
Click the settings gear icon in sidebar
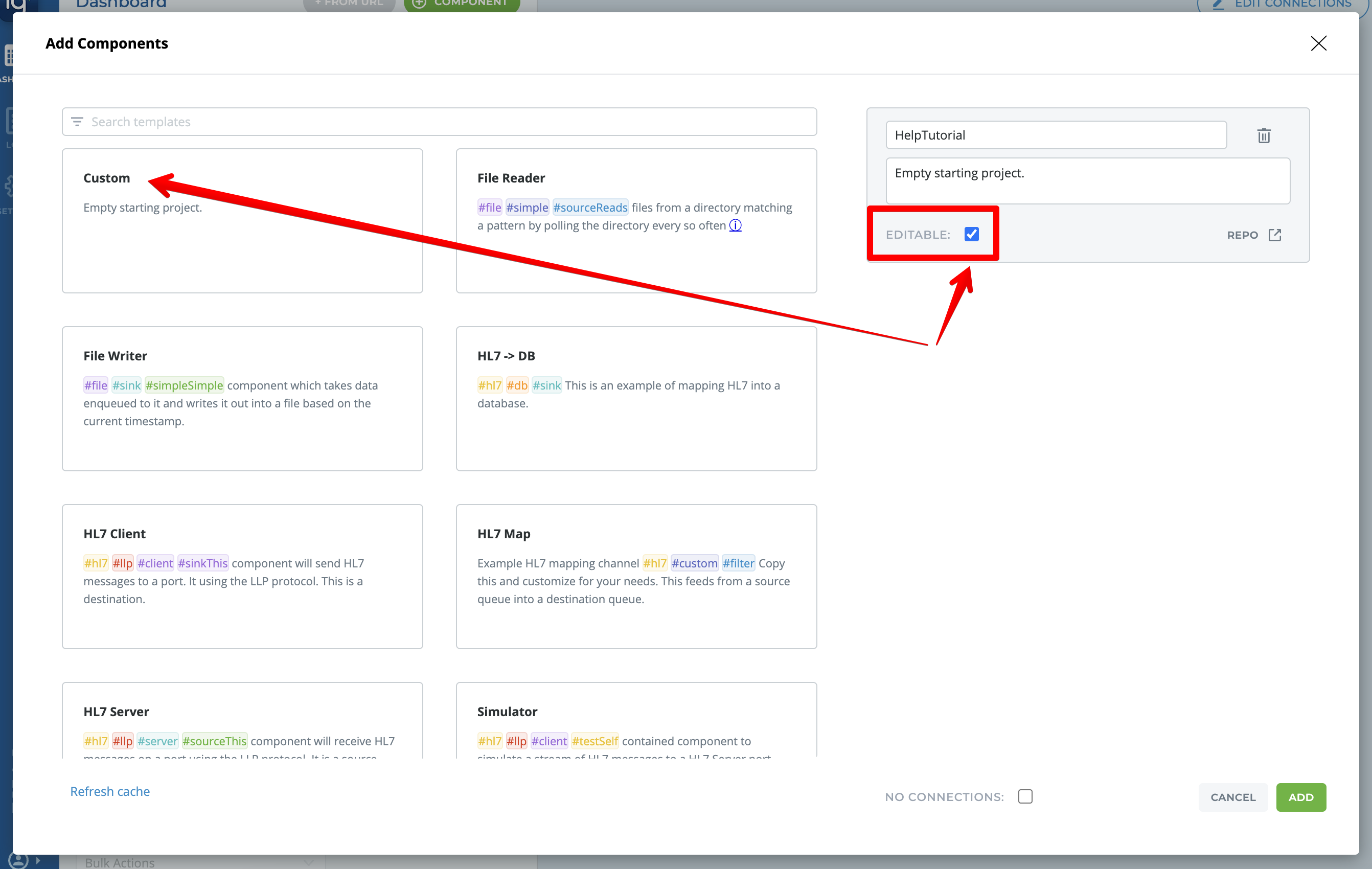tap(8, 186)
